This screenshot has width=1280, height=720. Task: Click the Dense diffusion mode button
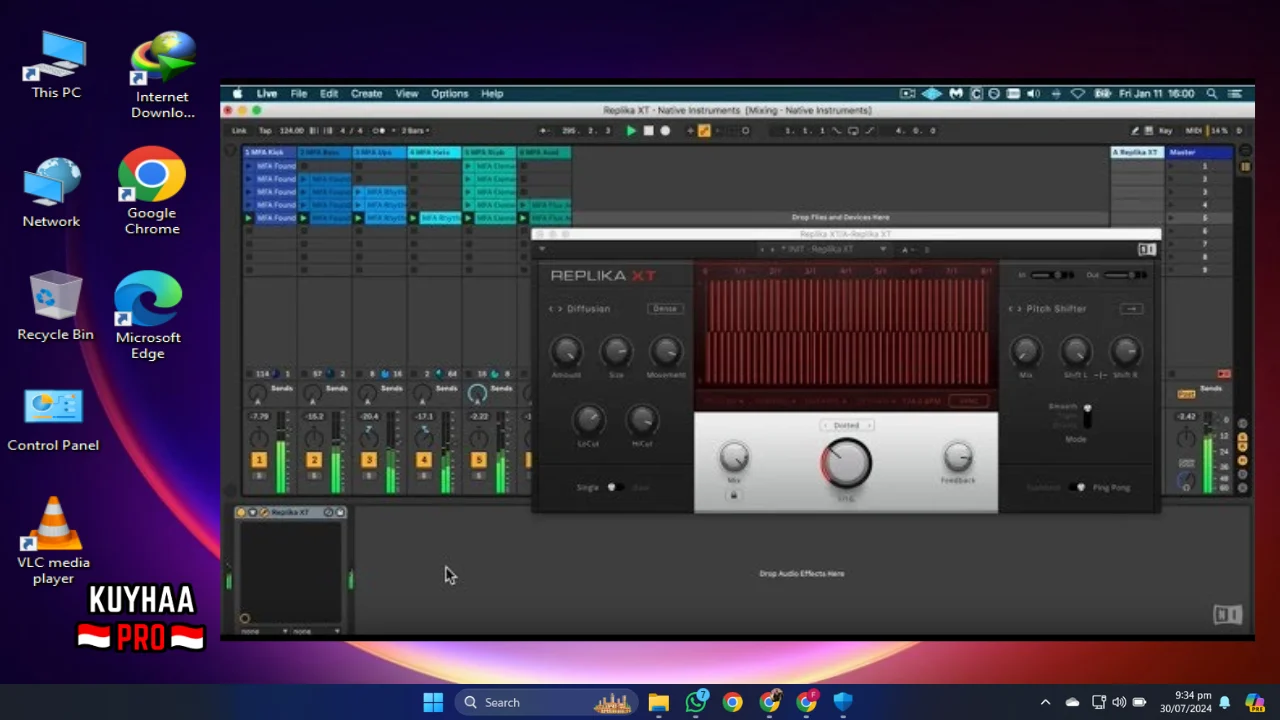point(665,308)
